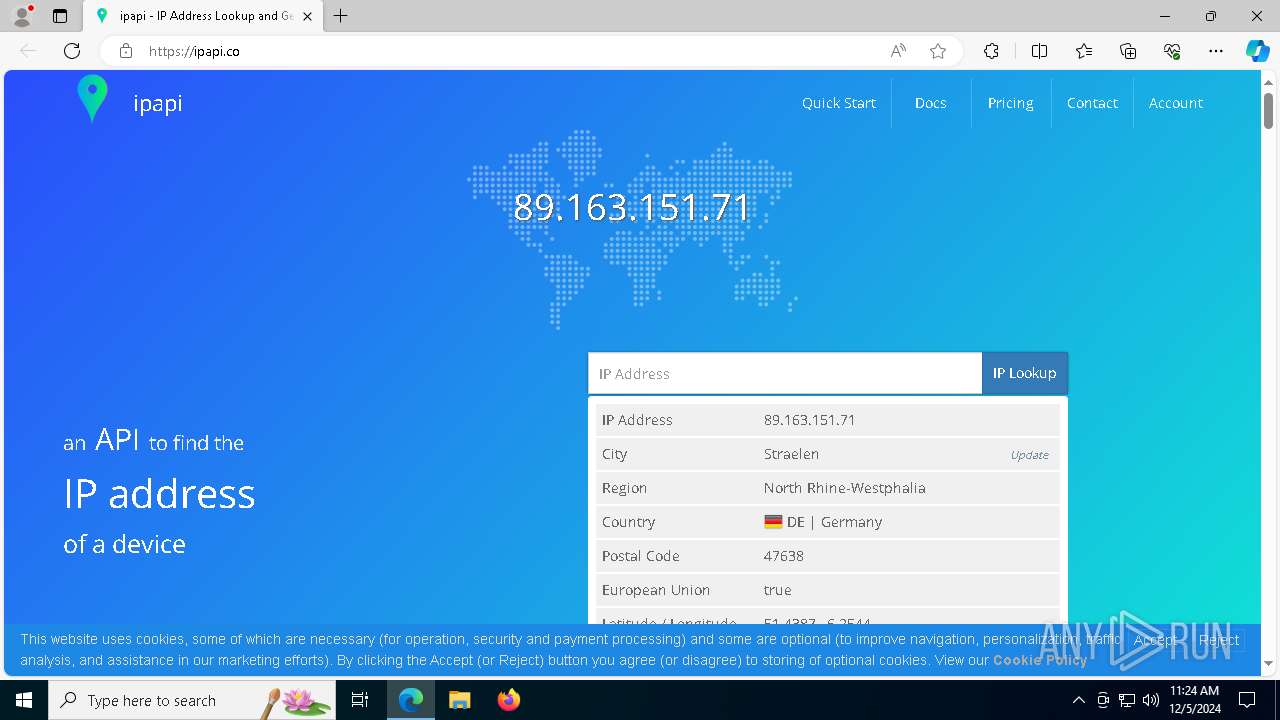Click the taskbar search box
This screenshot has height=720, width=1280.
click(x=192, y=700)
